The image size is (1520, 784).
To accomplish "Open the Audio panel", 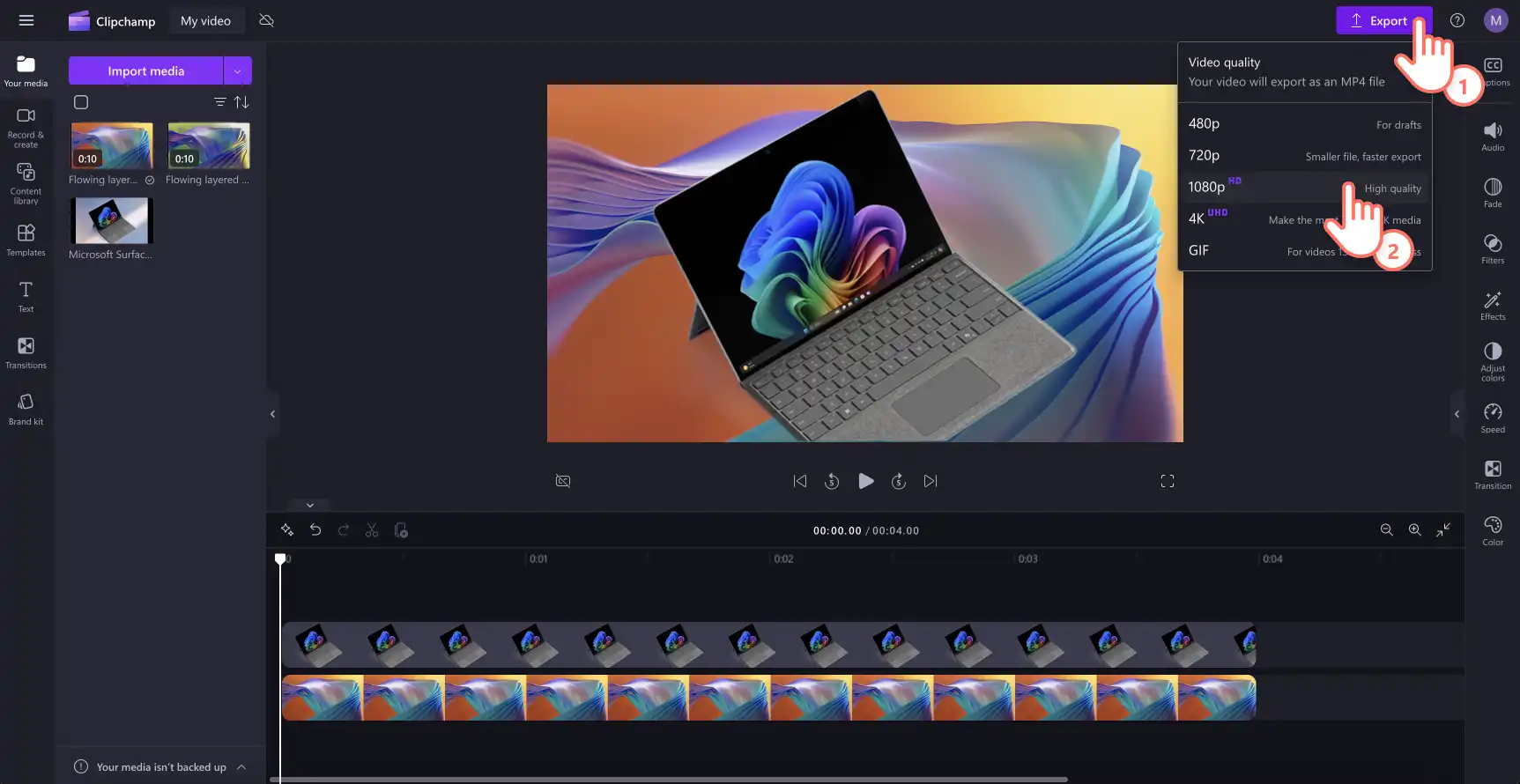I will pyautogui.click(x=1493, y=137).
